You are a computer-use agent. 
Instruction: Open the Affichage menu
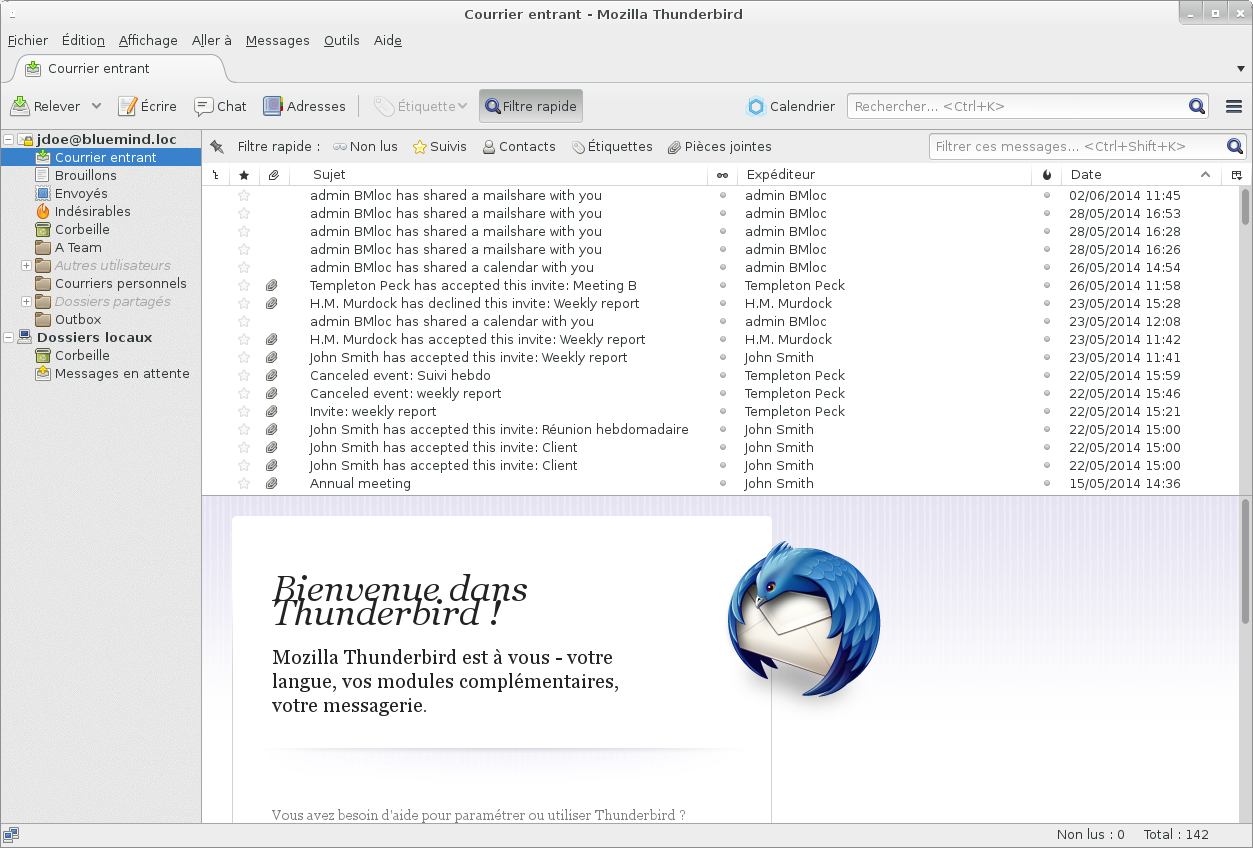pyautogui.click(x=148, y=41)
